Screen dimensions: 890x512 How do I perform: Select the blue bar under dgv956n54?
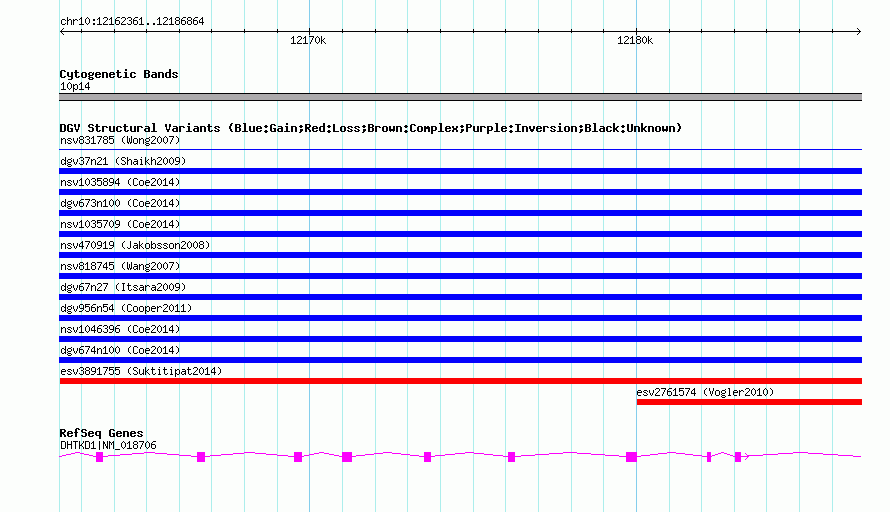[x=460, y=318]
